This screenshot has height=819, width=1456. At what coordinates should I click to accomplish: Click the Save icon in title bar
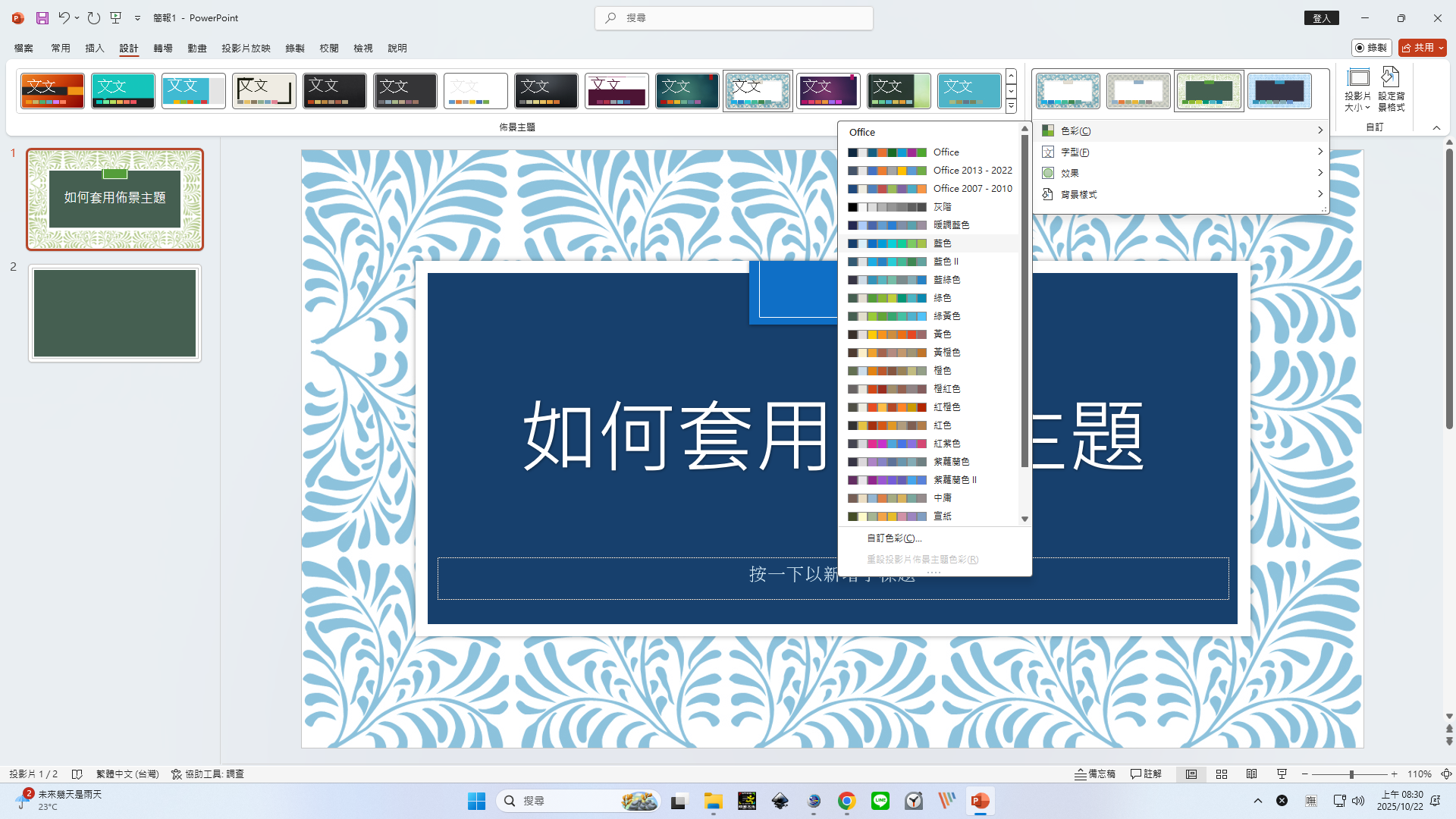[42, 17]
